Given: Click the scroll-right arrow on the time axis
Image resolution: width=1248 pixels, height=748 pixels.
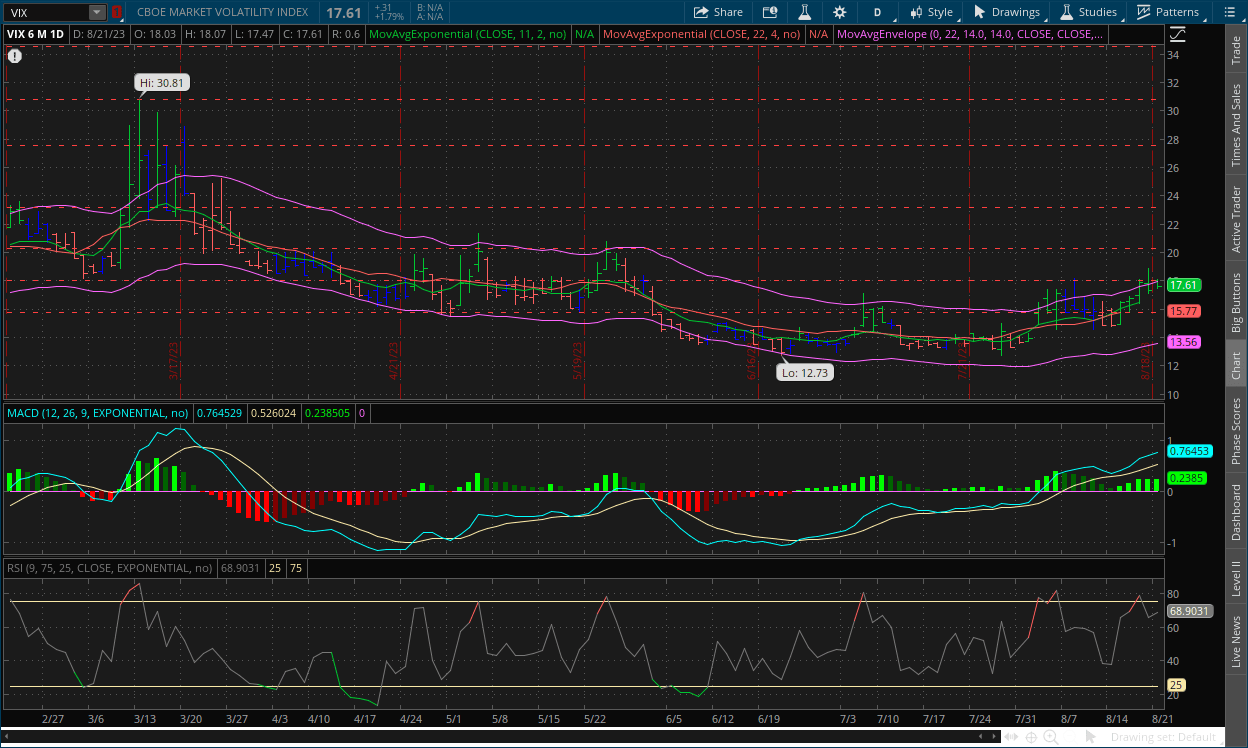Looking at the screenshot, I should [996, 737].
